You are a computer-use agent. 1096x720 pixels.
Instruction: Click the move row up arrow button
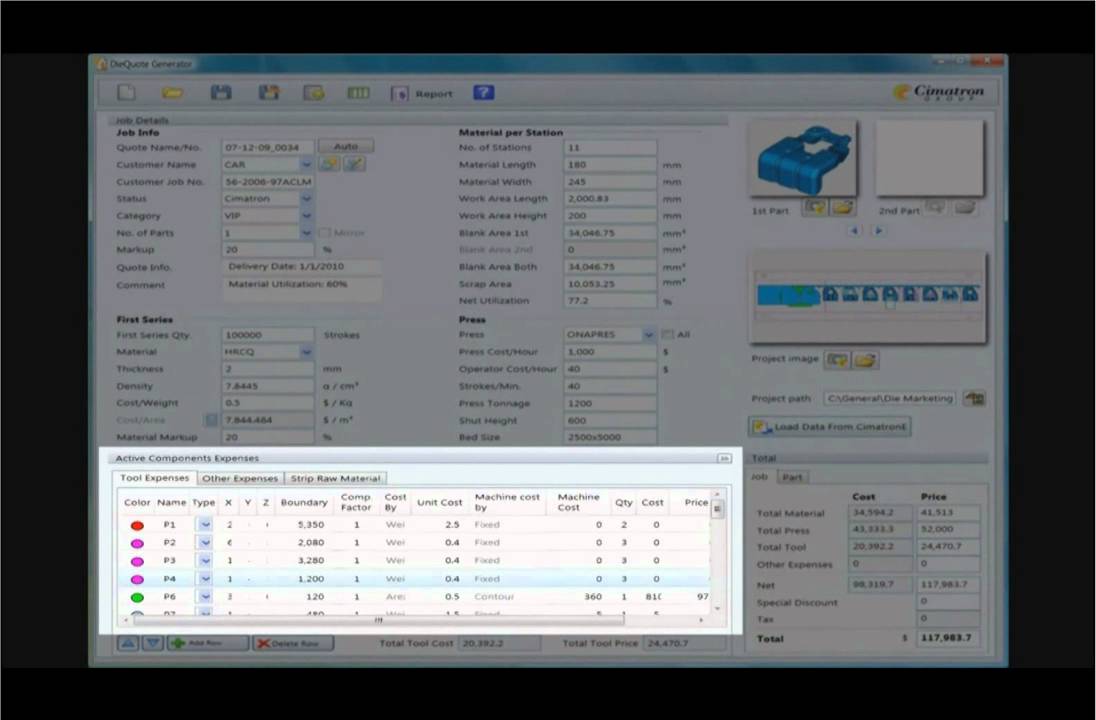coord(128,643)
